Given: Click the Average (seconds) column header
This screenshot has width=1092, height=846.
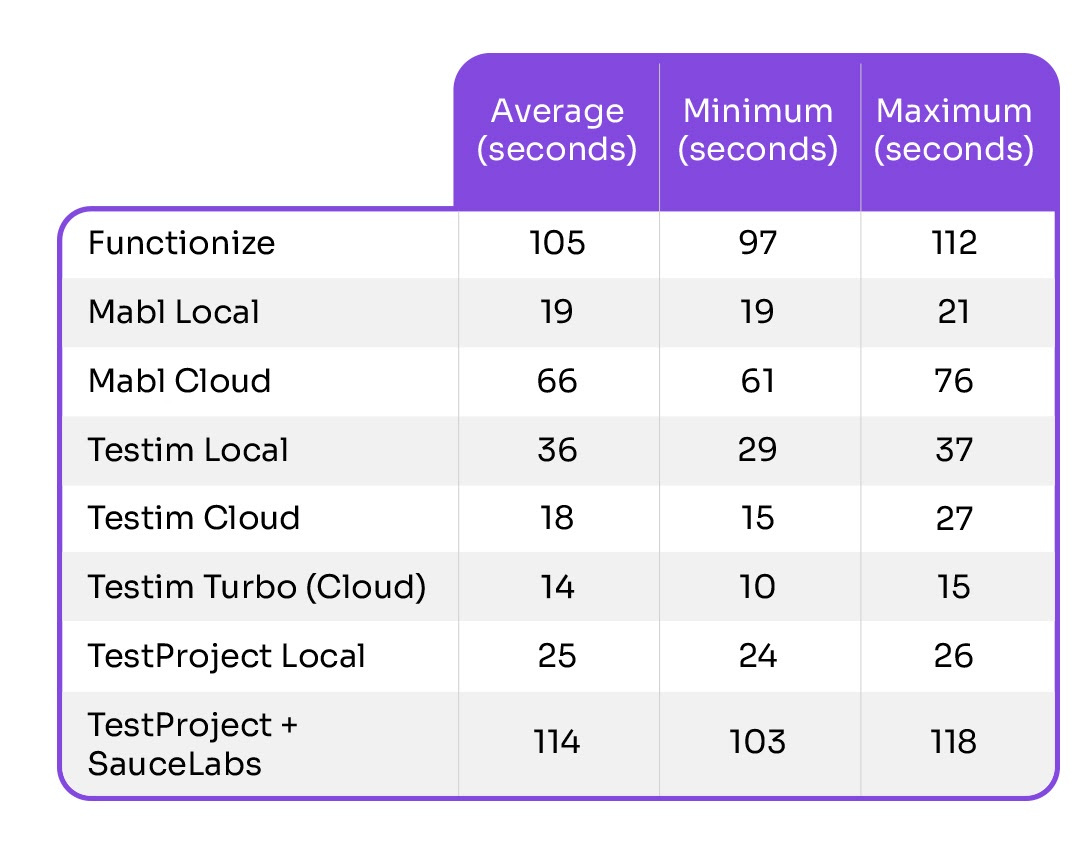Looking at the screenshot, I should tap(557, 130).
